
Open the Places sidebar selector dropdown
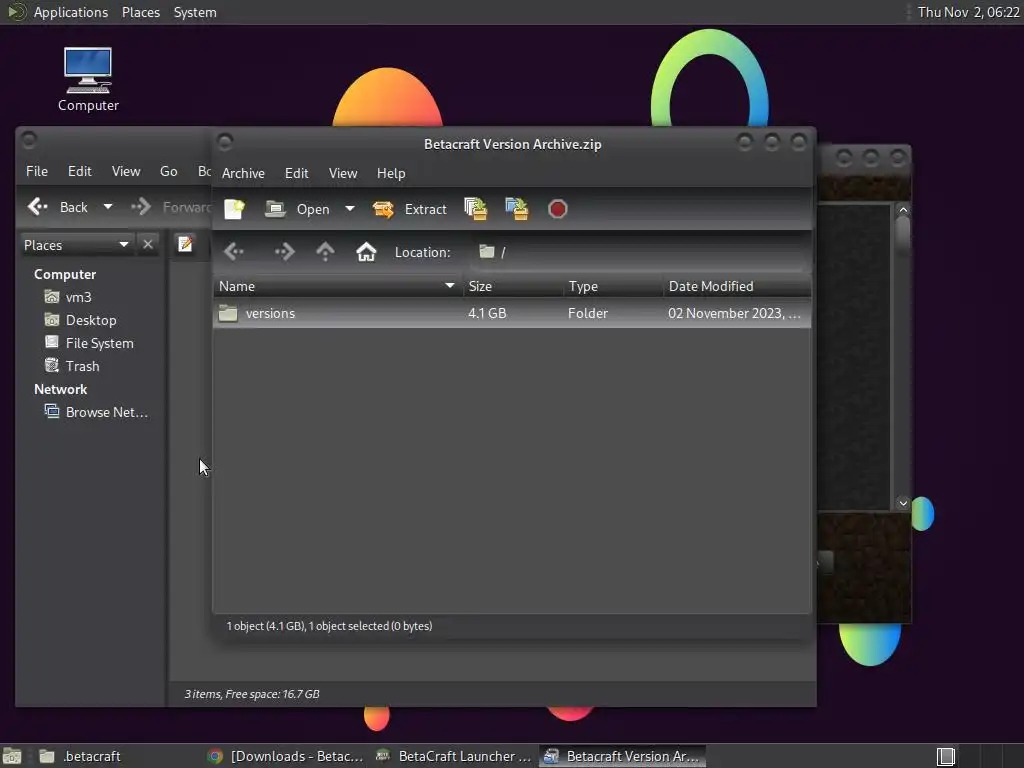tap(76, 245)
